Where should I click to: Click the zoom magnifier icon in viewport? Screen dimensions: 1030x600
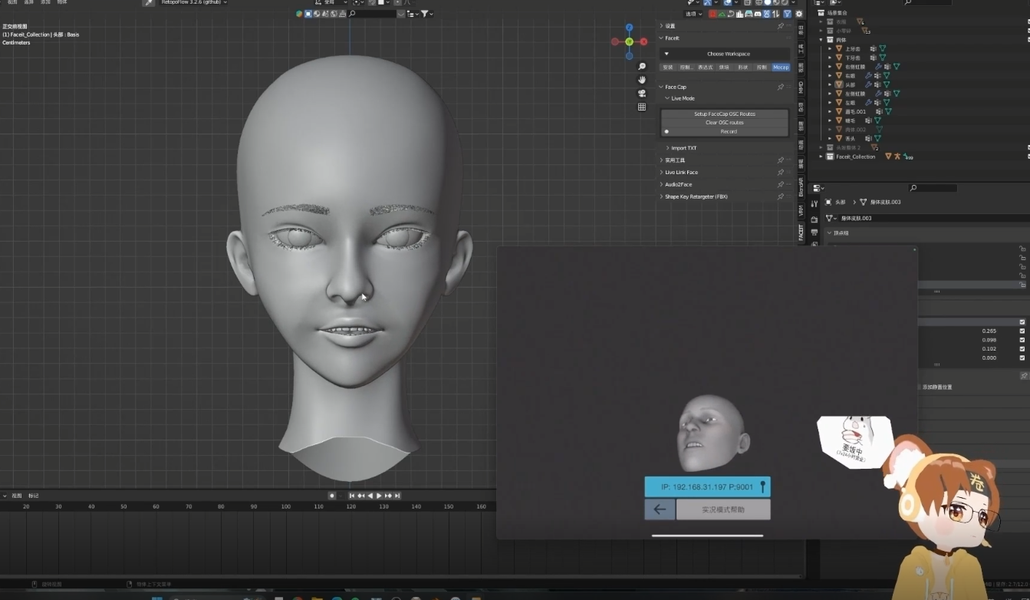642,67
